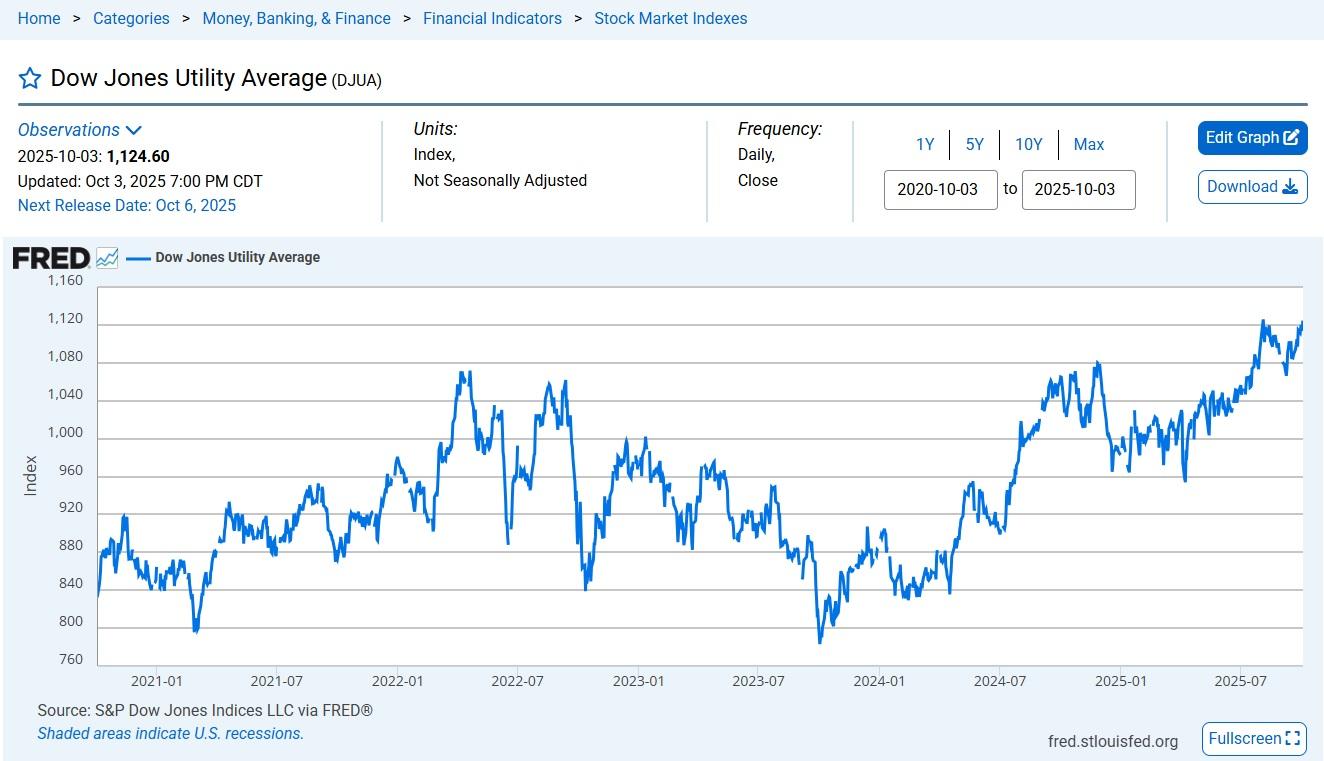Select the 5Y time range

(975, 145)
